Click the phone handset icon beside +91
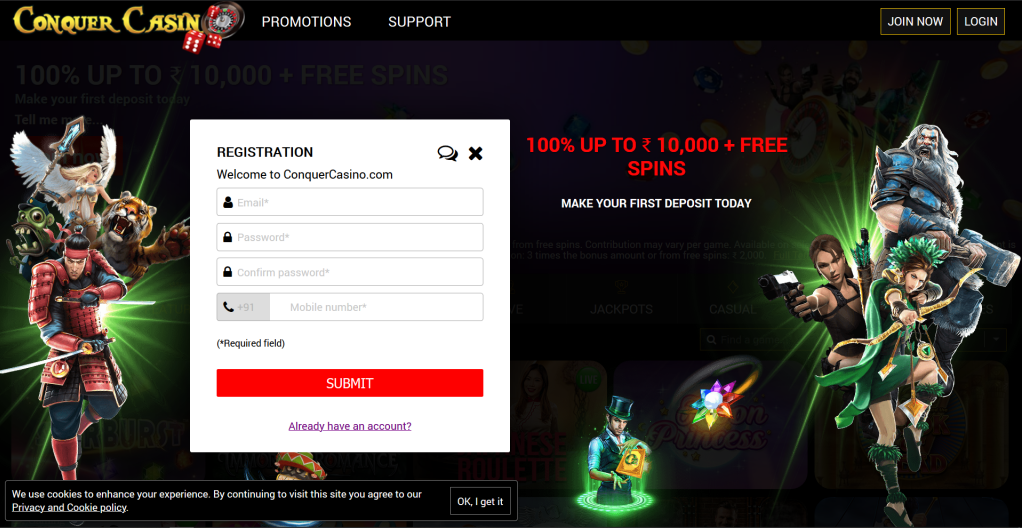Viewport: 1022px width, 528px height. coord(228,306)
